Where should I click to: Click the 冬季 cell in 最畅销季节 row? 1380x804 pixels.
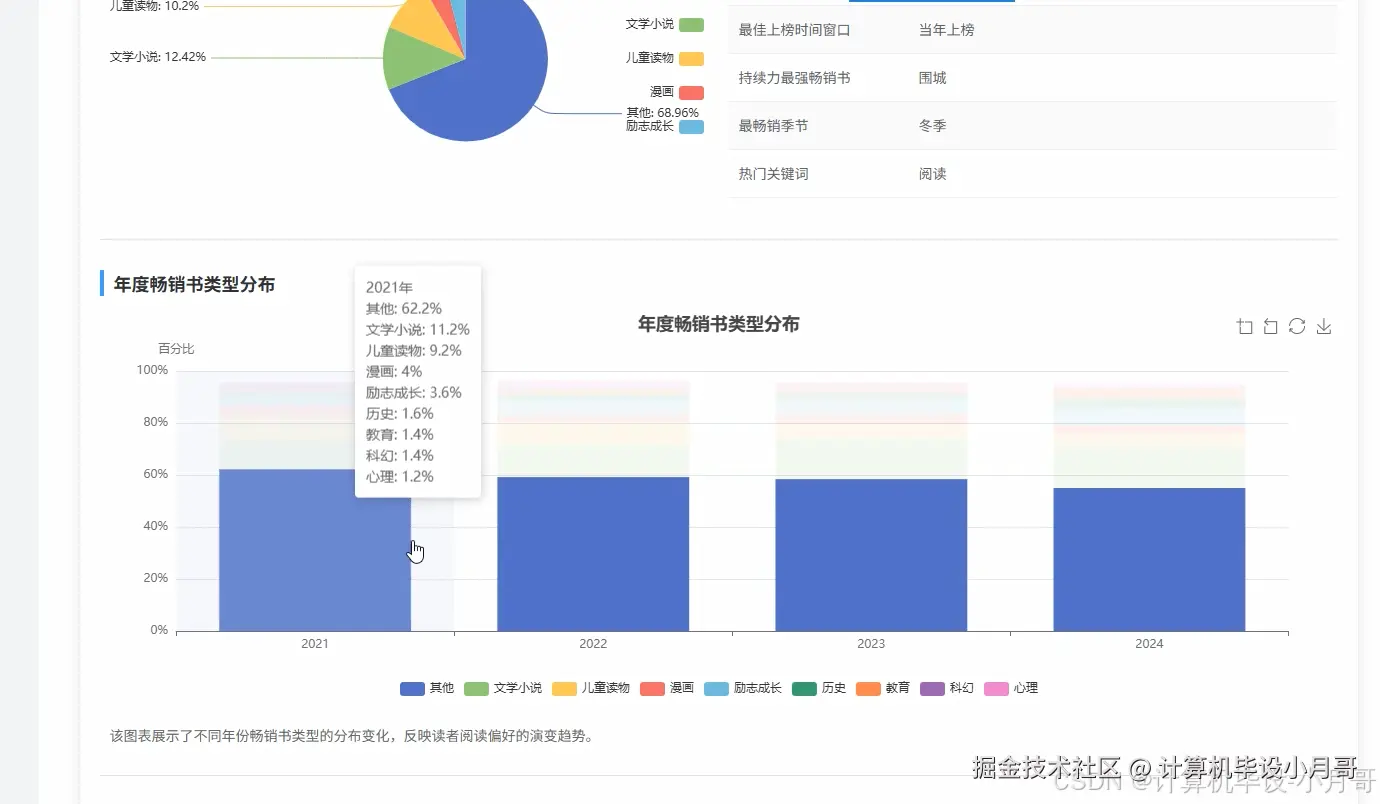point(932,125)
